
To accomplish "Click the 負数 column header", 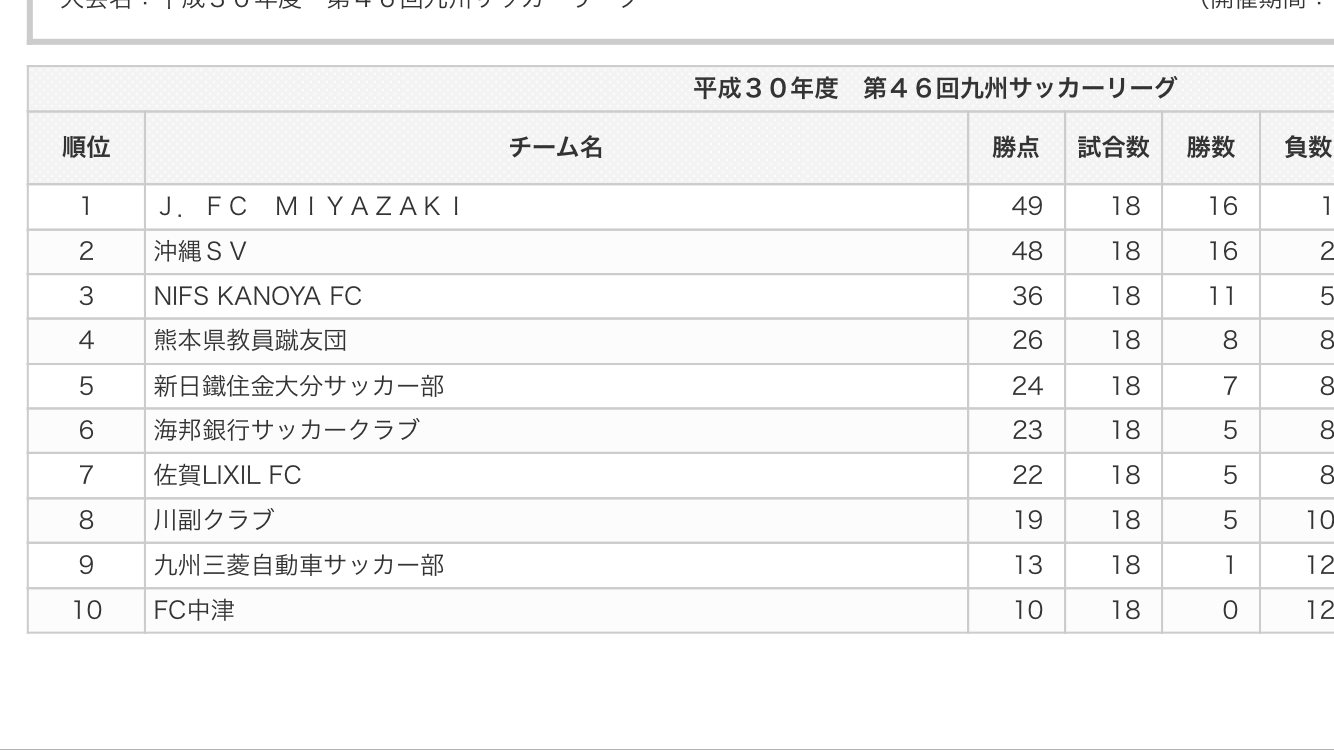I will tap(1307, 148).
